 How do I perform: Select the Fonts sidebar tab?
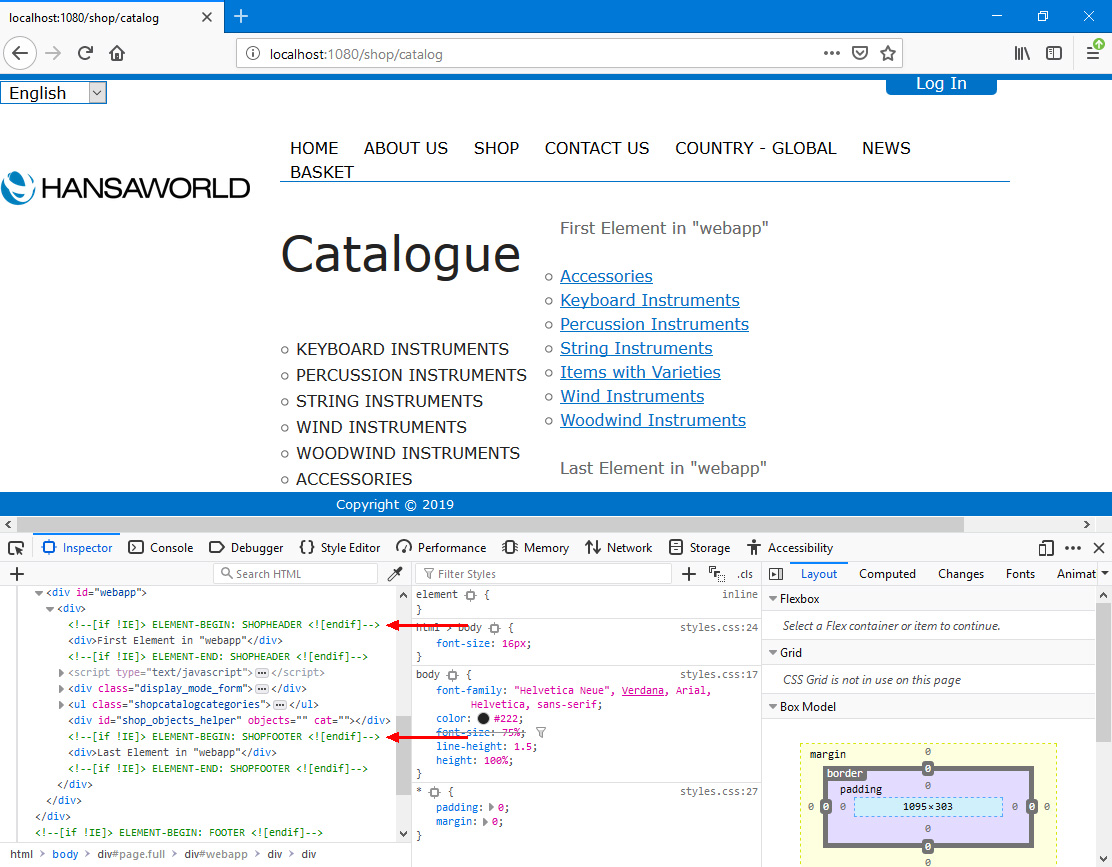tap(1020, 574)
